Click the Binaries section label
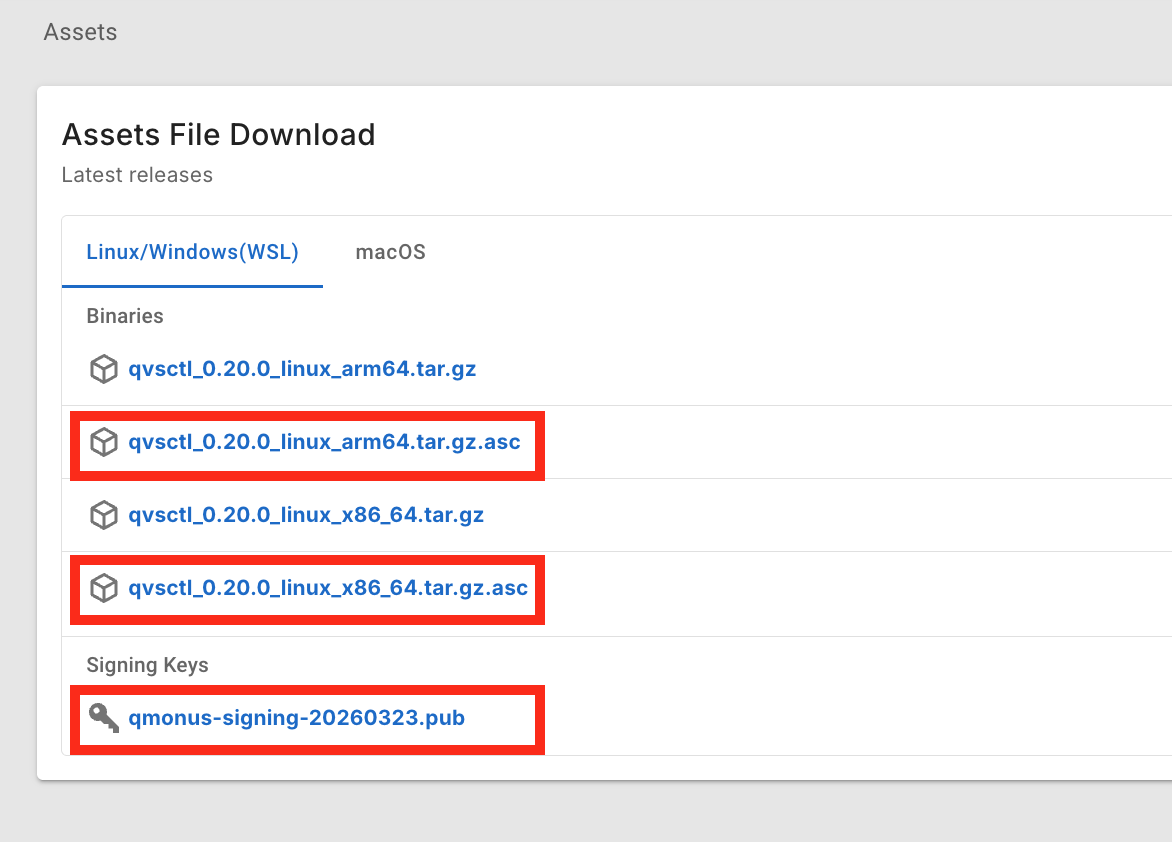 [125, 316]
